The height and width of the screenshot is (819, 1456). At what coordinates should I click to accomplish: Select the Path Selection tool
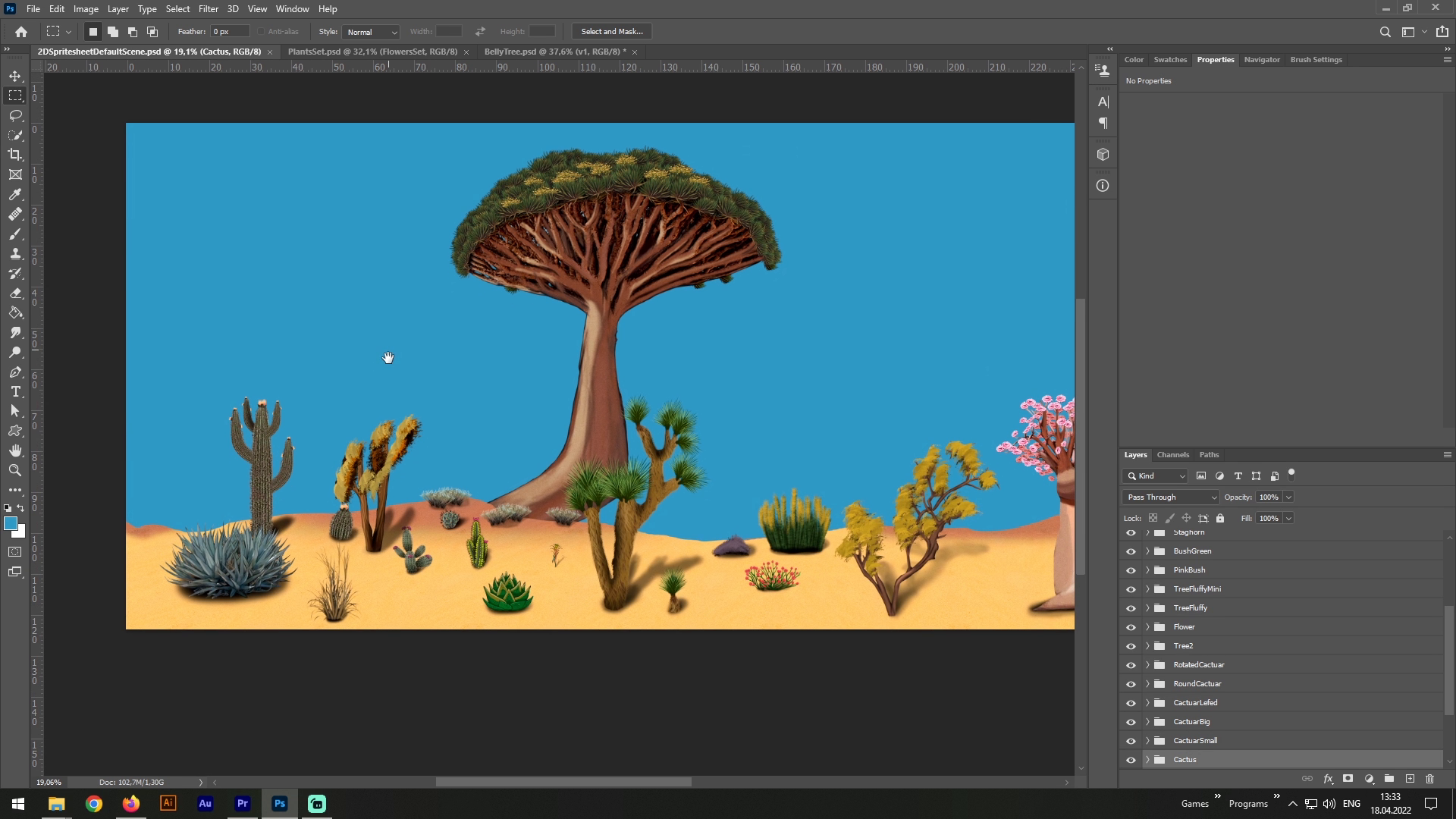pos(15,411)
